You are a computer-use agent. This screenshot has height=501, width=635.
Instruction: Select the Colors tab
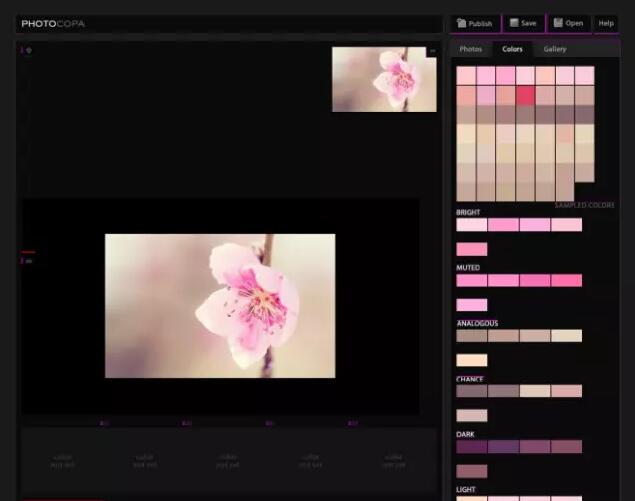pos(512,49)
